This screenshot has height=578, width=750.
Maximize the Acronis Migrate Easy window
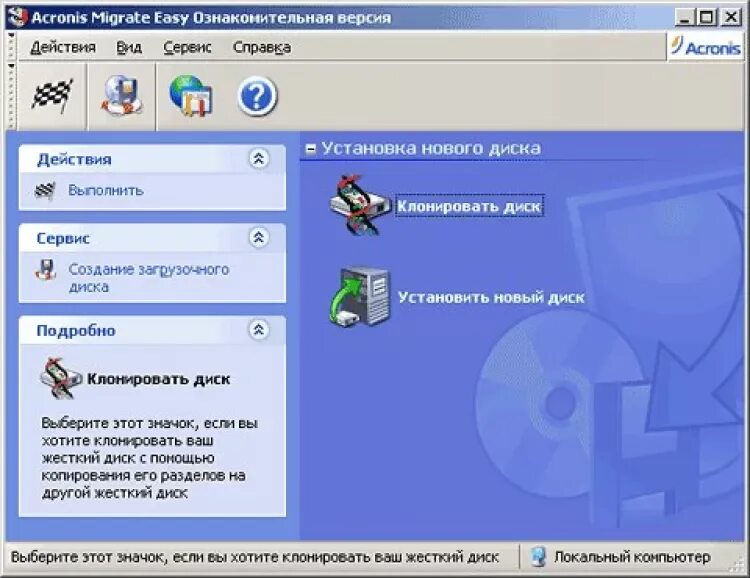(x=707, y=18)
